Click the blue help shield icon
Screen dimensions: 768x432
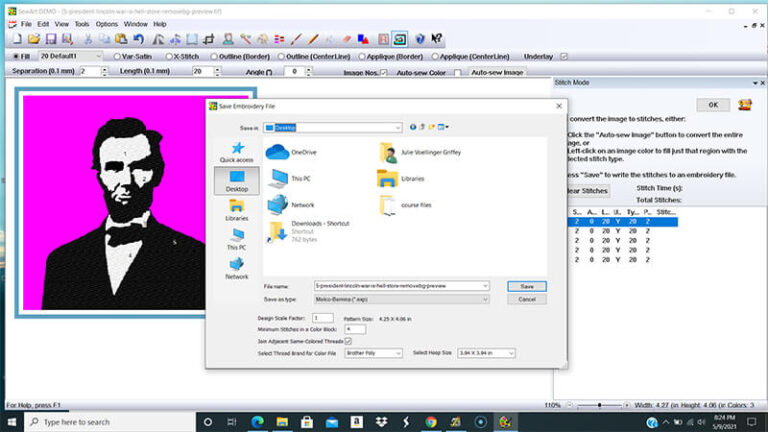420,39
